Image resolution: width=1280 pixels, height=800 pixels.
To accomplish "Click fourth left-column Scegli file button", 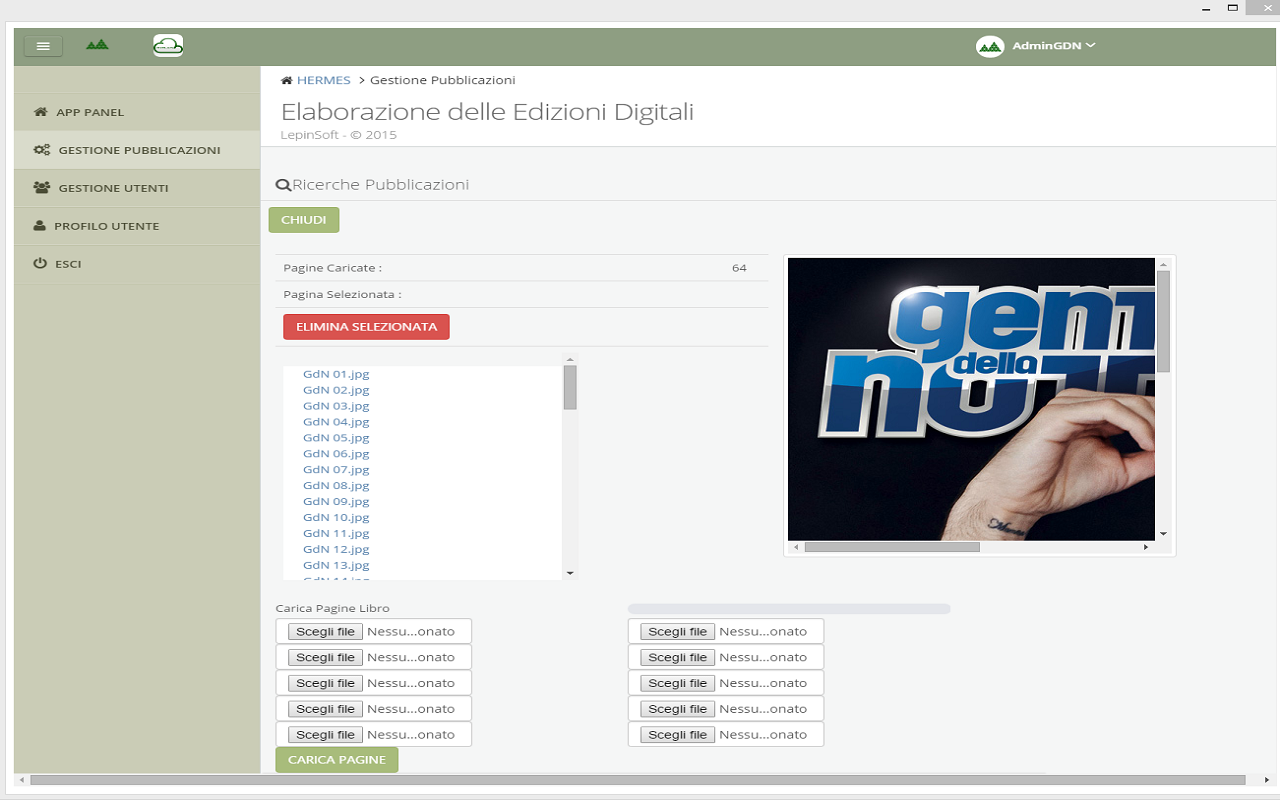I will (x=326, y=709).
